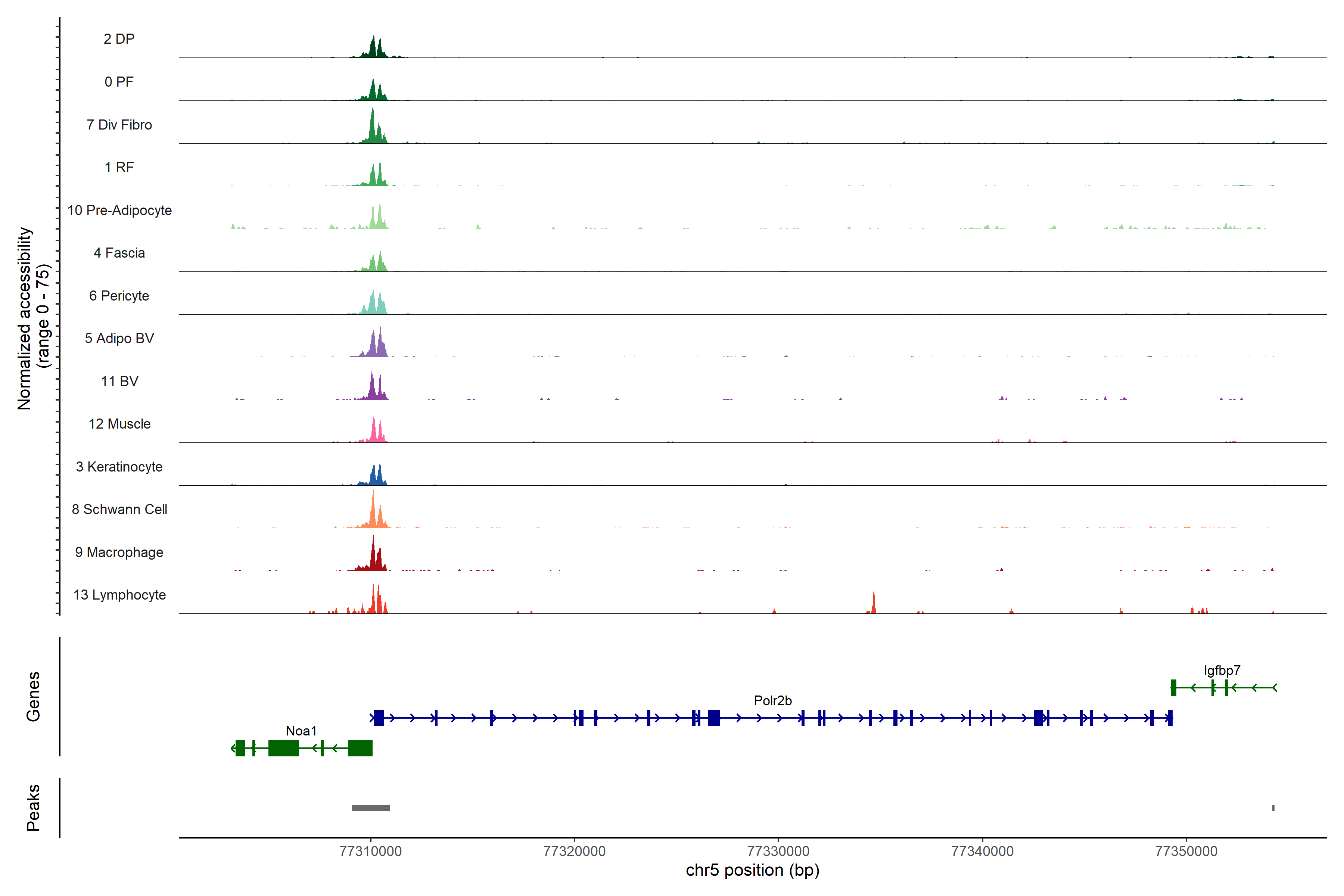The image size is (1344, 896).
Task: Click the 5 Adipo BV track label
Action: [119, 338]
